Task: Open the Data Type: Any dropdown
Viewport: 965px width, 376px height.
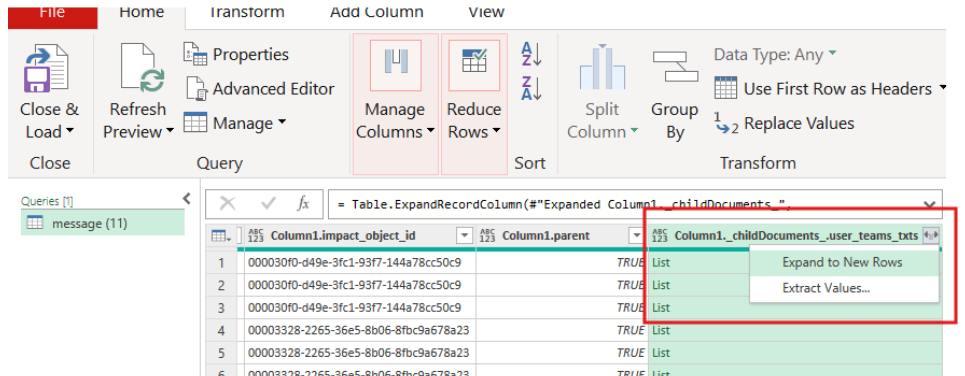Action: tap(775, 55)
